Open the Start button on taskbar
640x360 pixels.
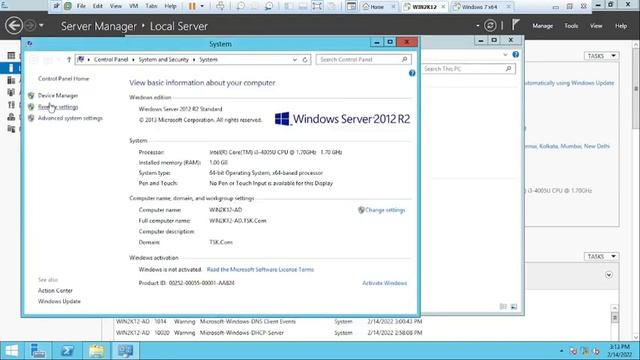tap(12, 351)
